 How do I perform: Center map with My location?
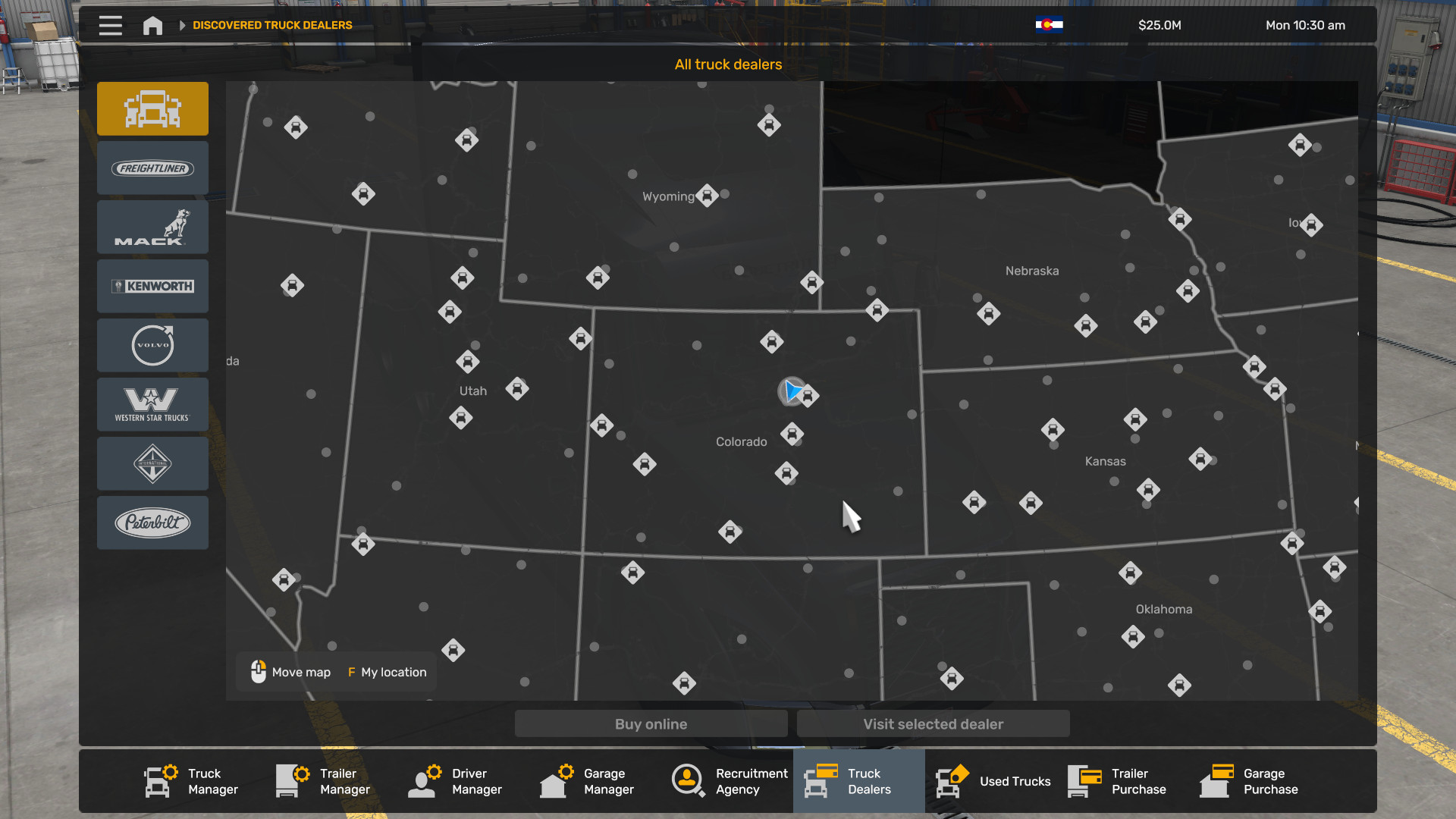coord(387,673)
